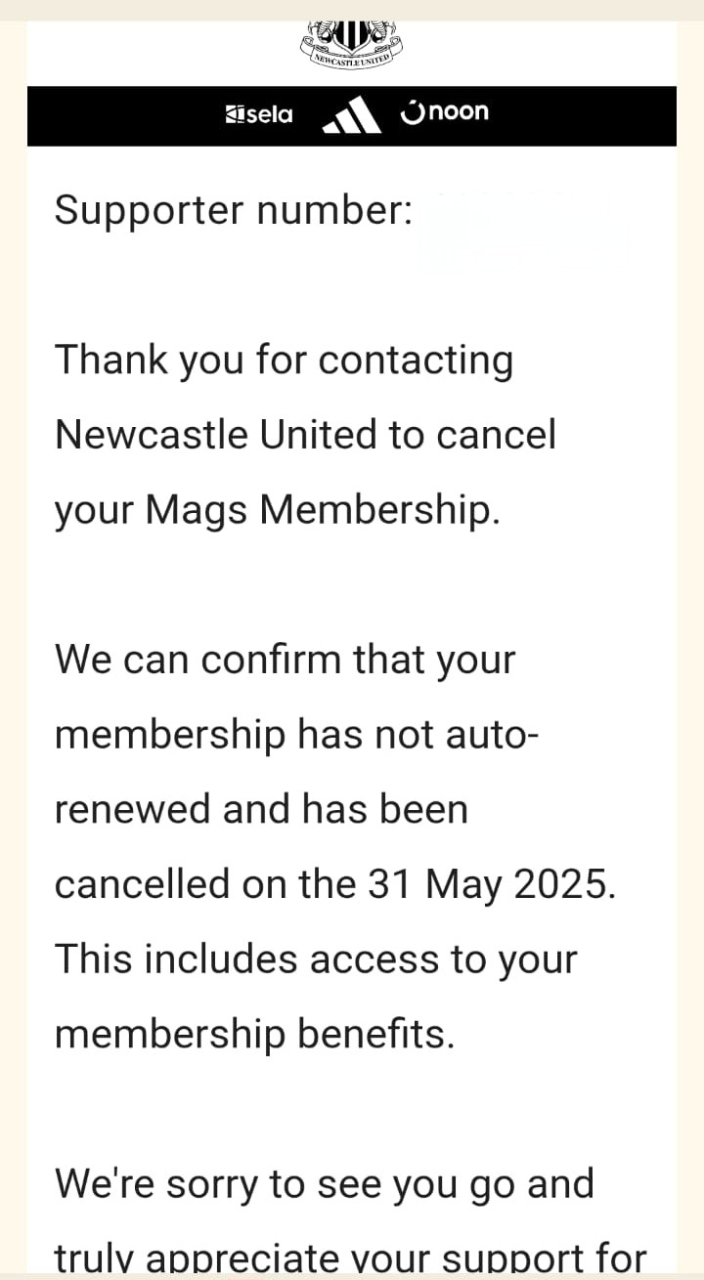The image size is (704, 1280).
Task: Tap the 'truly appreciate your support for' line
Action: pos(350,1260)
